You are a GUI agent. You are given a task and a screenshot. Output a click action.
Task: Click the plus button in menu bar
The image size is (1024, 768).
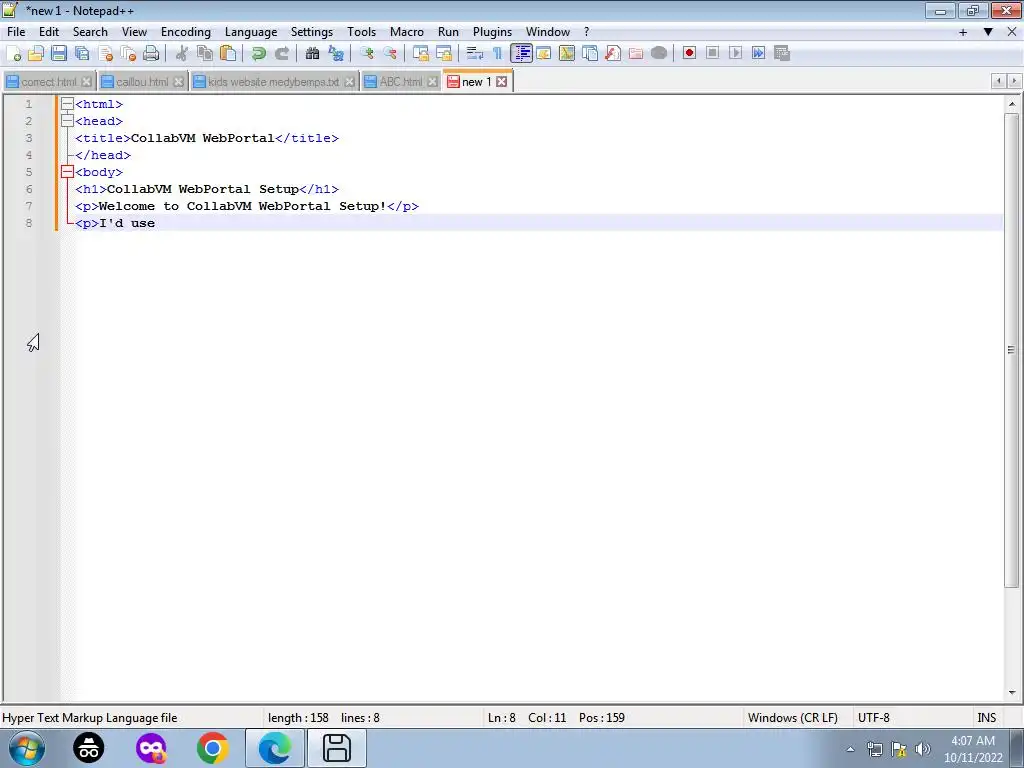(963, 32)
